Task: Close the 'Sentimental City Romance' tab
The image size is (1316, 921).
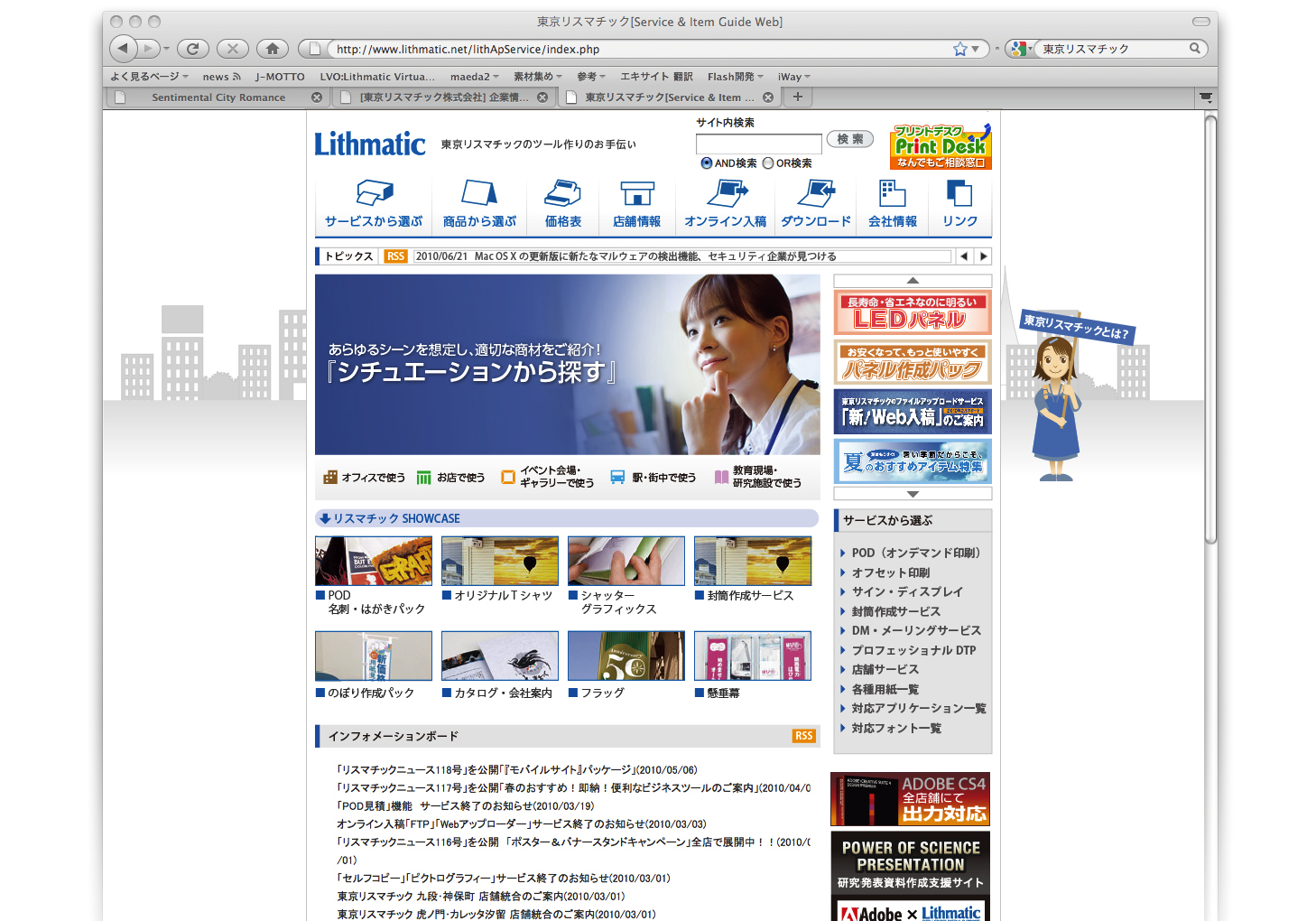Action: click(x=317, y=98)
